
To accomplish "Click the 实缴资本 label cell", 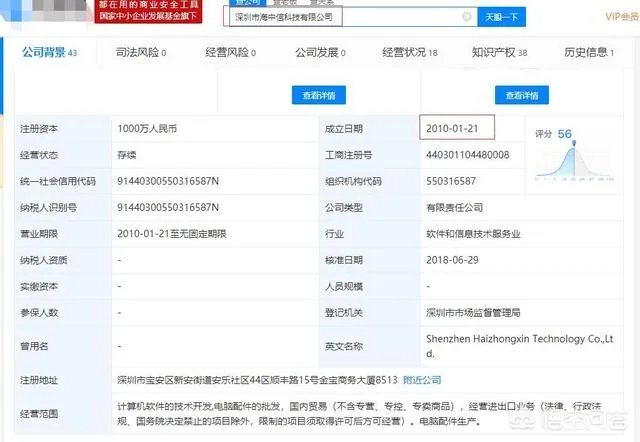I will [63, 287].
